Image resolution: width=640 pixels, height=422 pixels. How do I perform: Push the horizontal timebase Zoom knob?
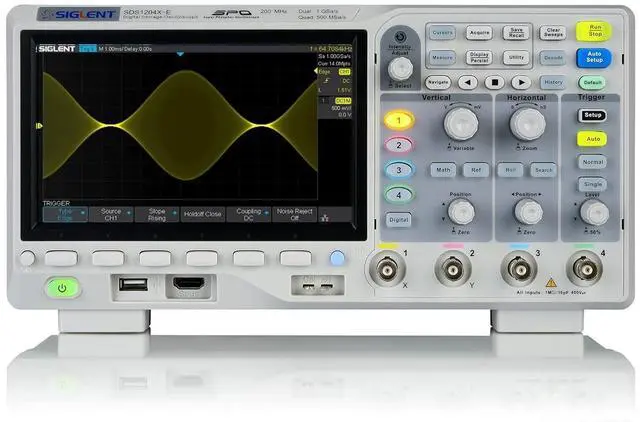(x=527, y=124)
